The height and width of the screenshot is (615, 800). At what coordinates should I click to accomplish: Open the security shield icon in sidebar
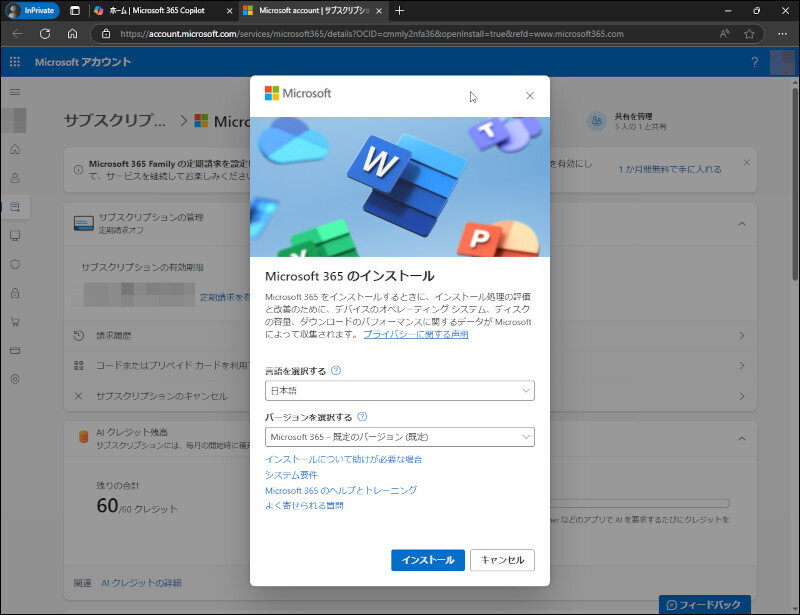pos(15,264)
